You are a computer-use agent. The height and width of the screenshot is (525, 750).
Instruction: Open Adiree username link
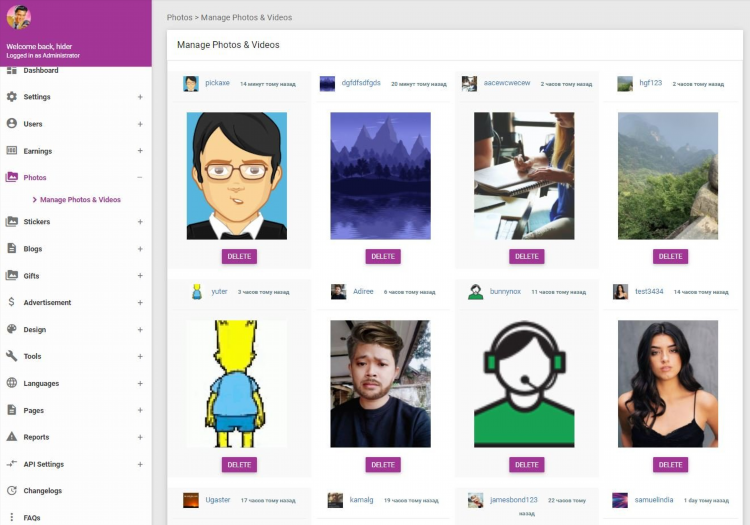(363, 291)
